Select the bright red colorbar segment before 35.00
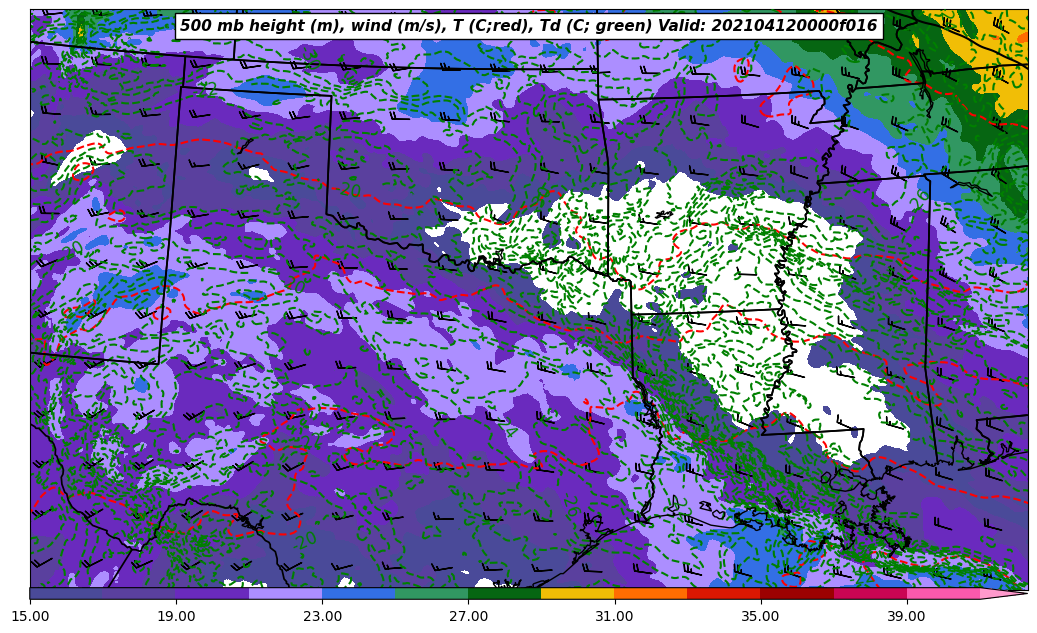The width and height of the screenshot is (1037, 633). click(723, 593)
